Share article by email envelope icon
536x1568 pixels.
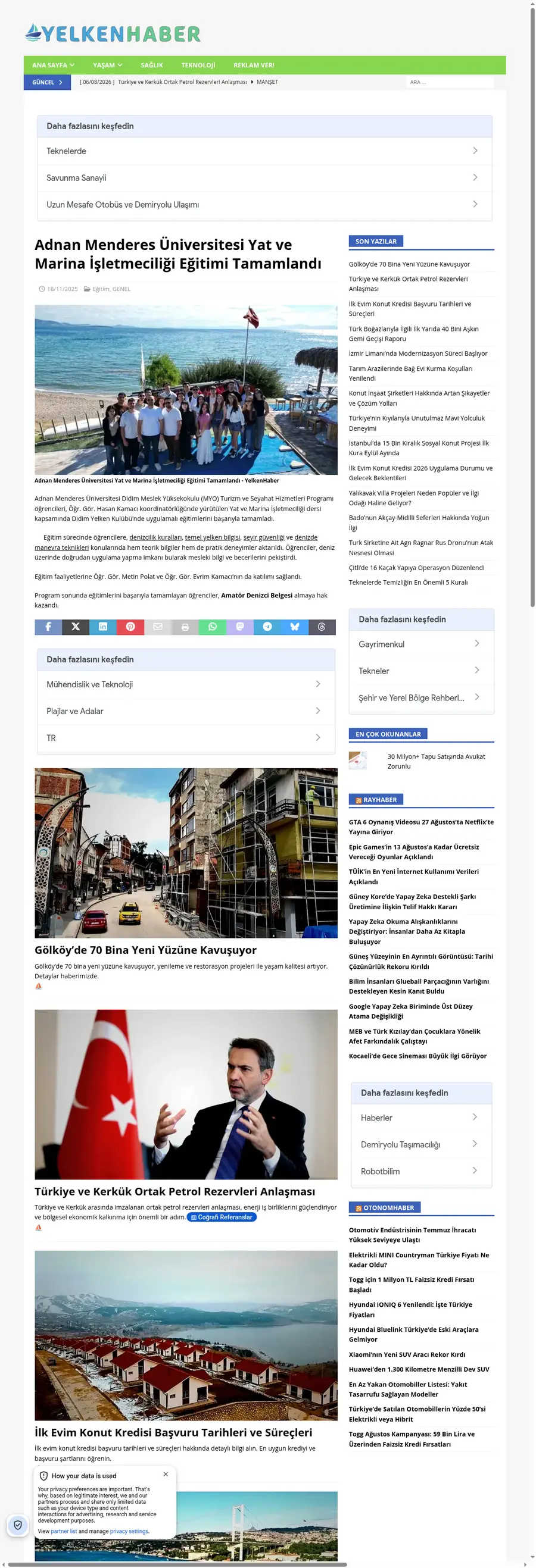tap(158, 627)
